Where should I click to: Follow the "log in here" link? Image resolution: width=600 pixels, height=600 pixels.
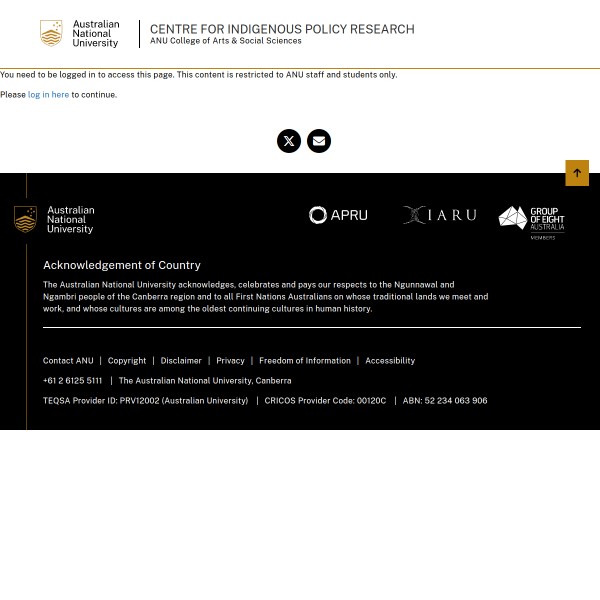click(x=48, y=95)
